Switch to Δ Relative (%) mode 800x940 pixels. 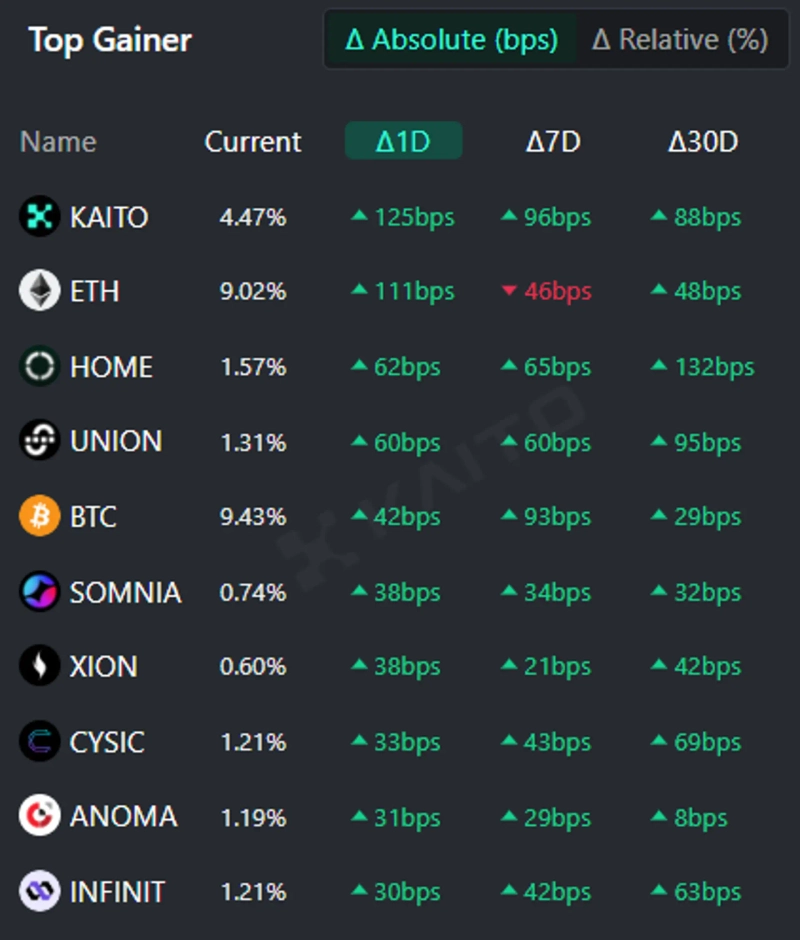[x=680, y=40]
